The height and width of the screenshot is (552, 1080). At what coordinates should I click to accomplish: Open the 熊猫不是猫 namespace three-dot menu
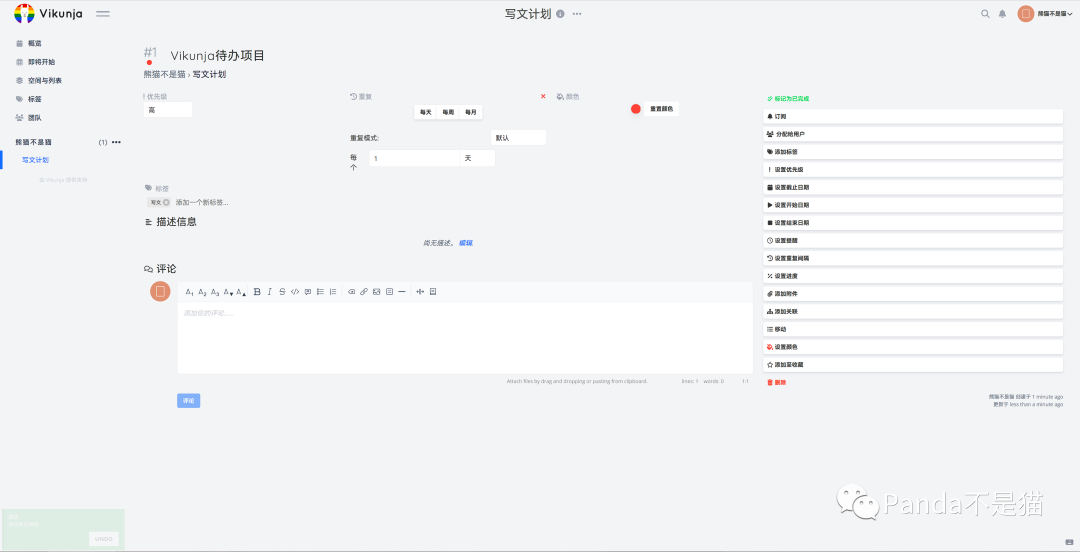pos(116,142)
